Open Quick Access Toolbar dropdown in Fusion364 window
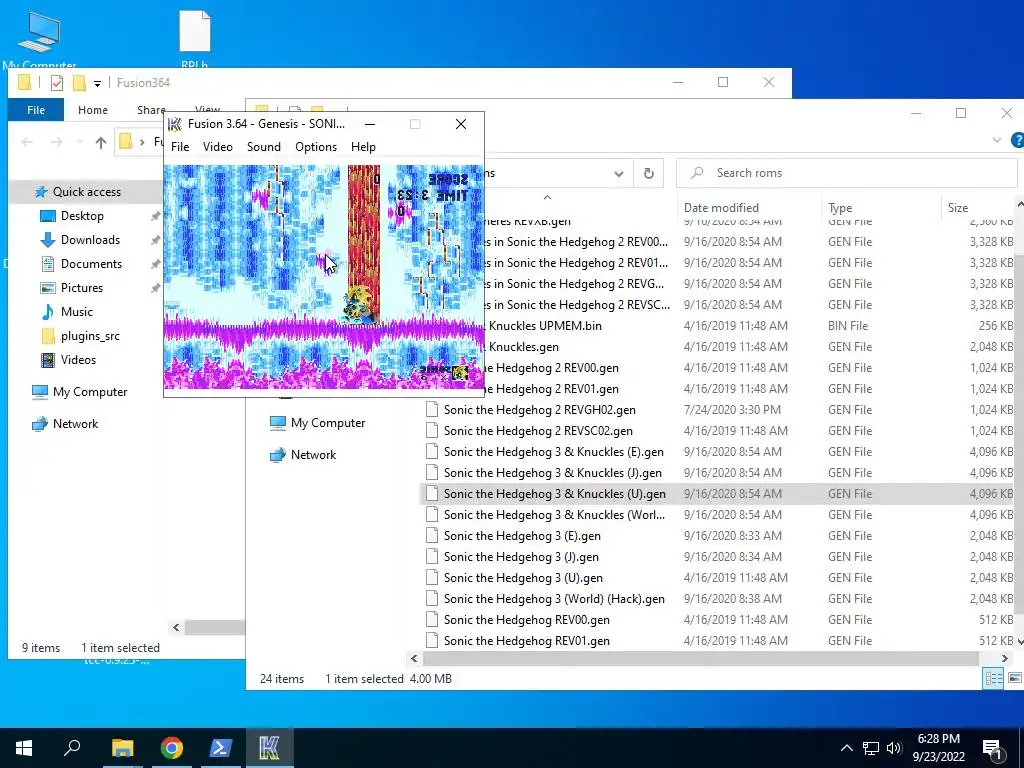This screenshot has height=768, width=1024. coord(97,84)
